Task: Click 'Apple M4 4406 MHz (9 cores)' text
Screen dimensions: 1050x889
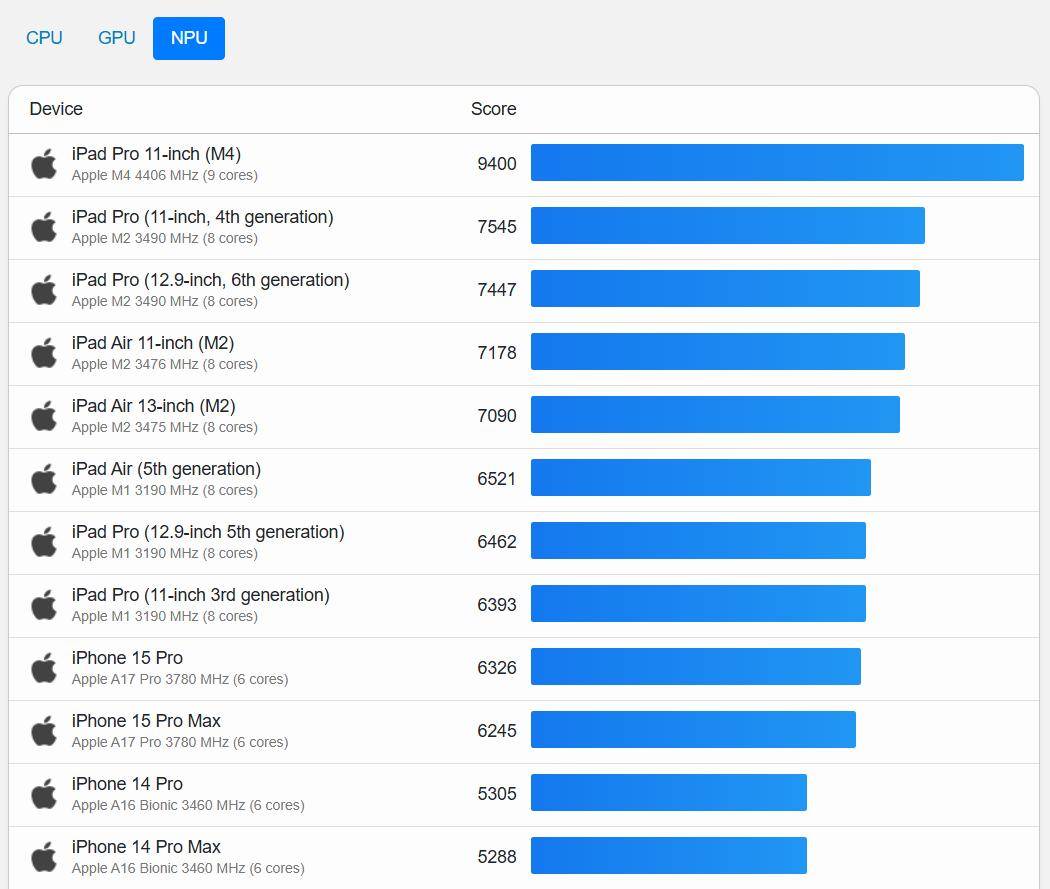Action: pyautogui.click(x=165, y=175)
